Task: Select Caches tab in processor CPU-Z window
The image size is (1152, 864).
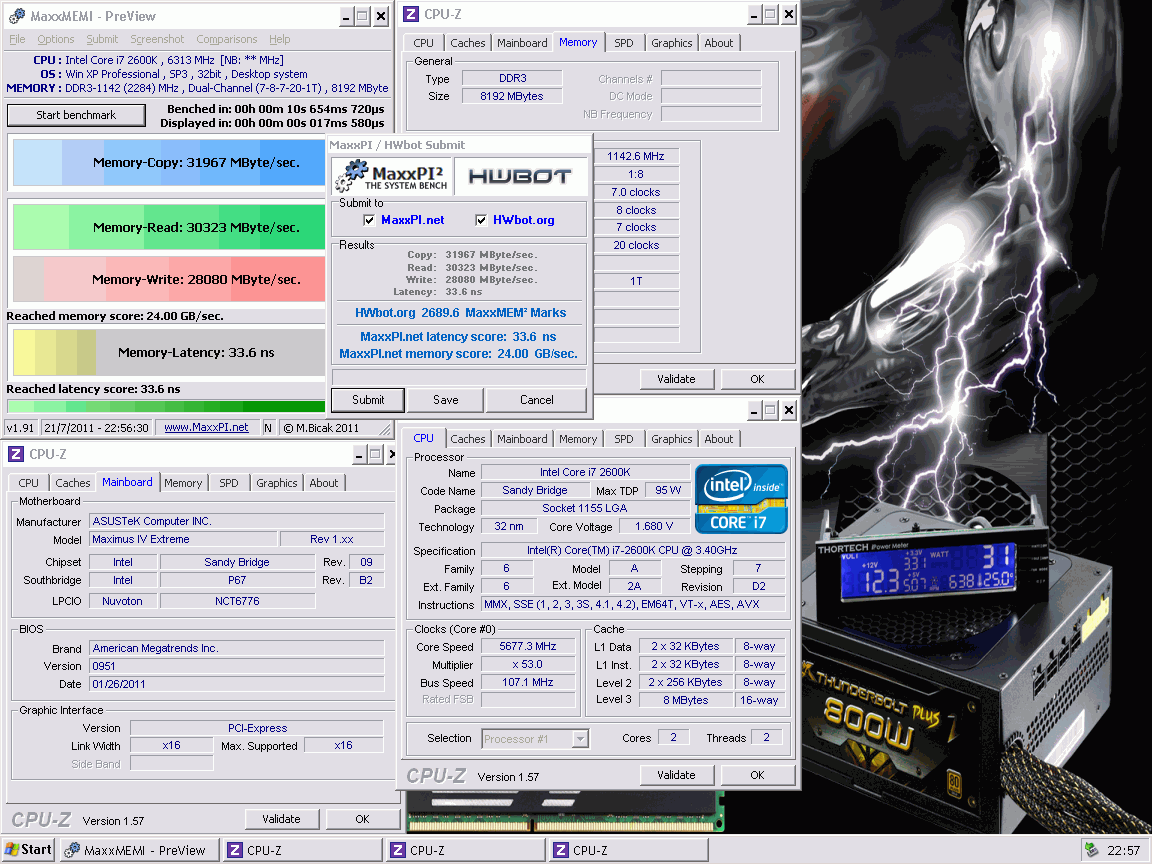Action: [467, 439]
